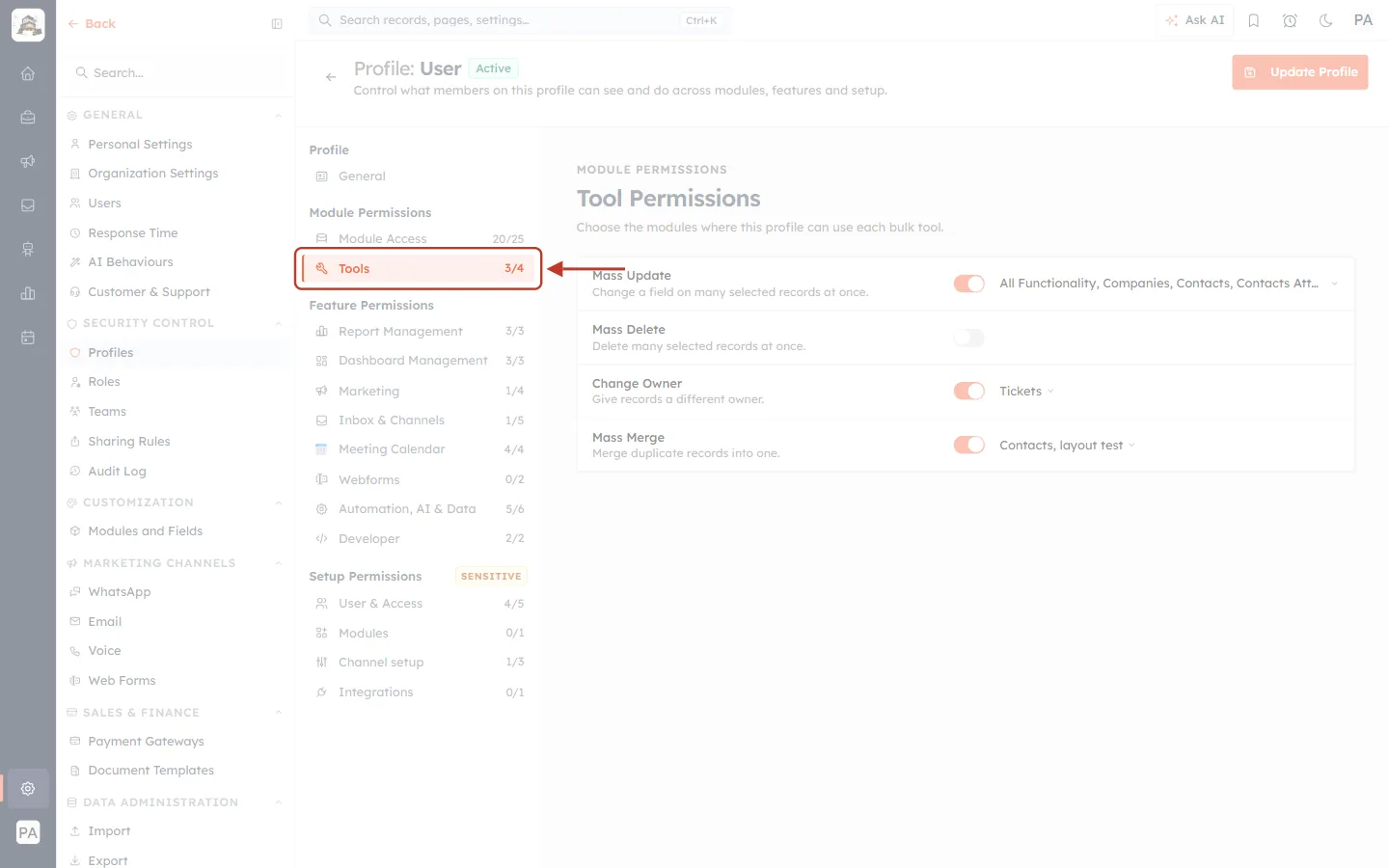Open Report Management feature permissions
The height and width of the screenshot is (868, 1389).
pyautogui.click(x=419, y=332)
